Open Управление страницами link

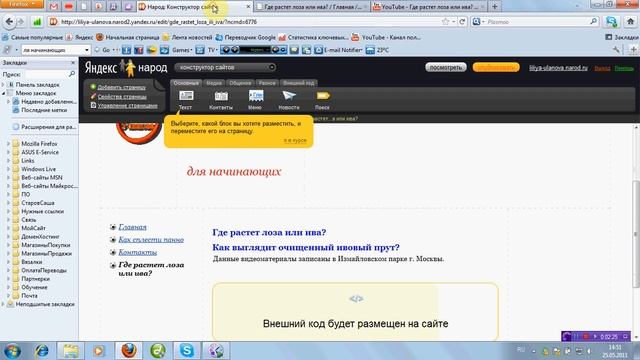click(127, 106)
